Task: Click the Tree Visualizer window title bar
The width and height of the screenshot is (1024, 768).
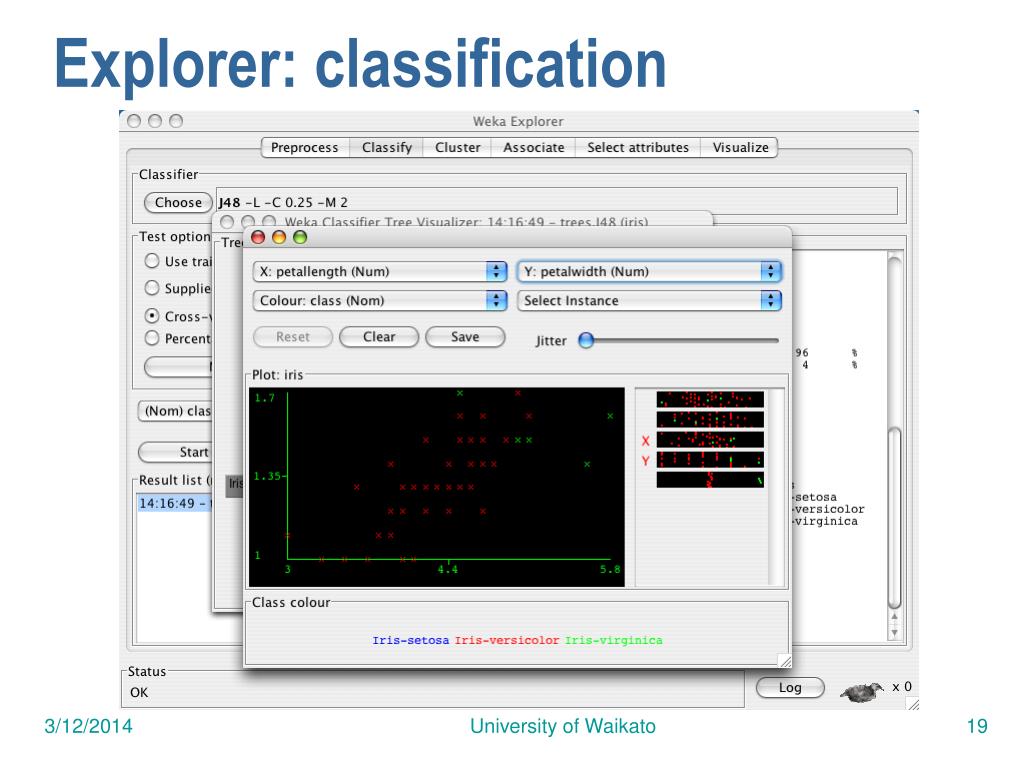Action: [x=462, y=221]
